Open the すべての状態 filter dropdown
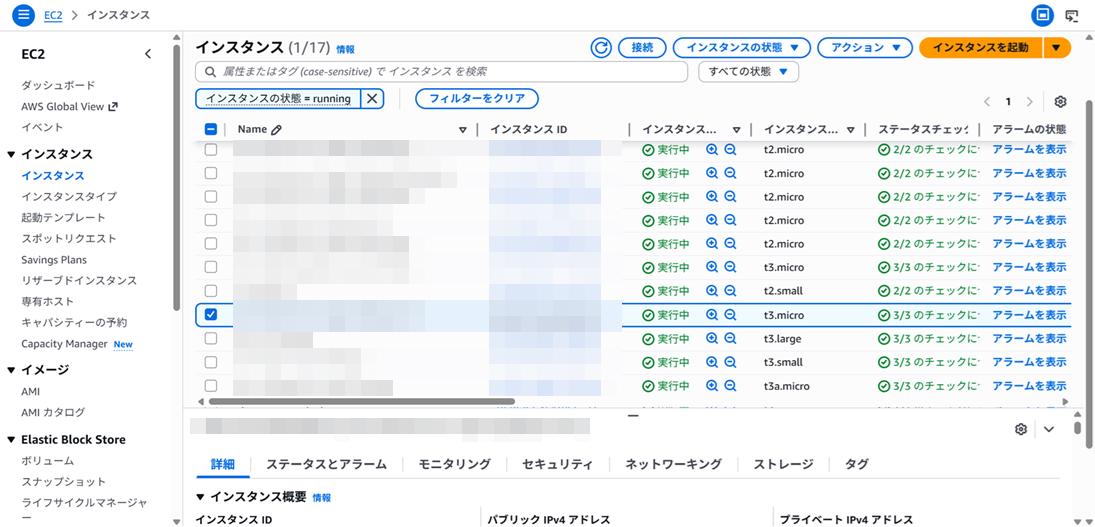Screen dimensions: 1095x527 coord(749,72)
